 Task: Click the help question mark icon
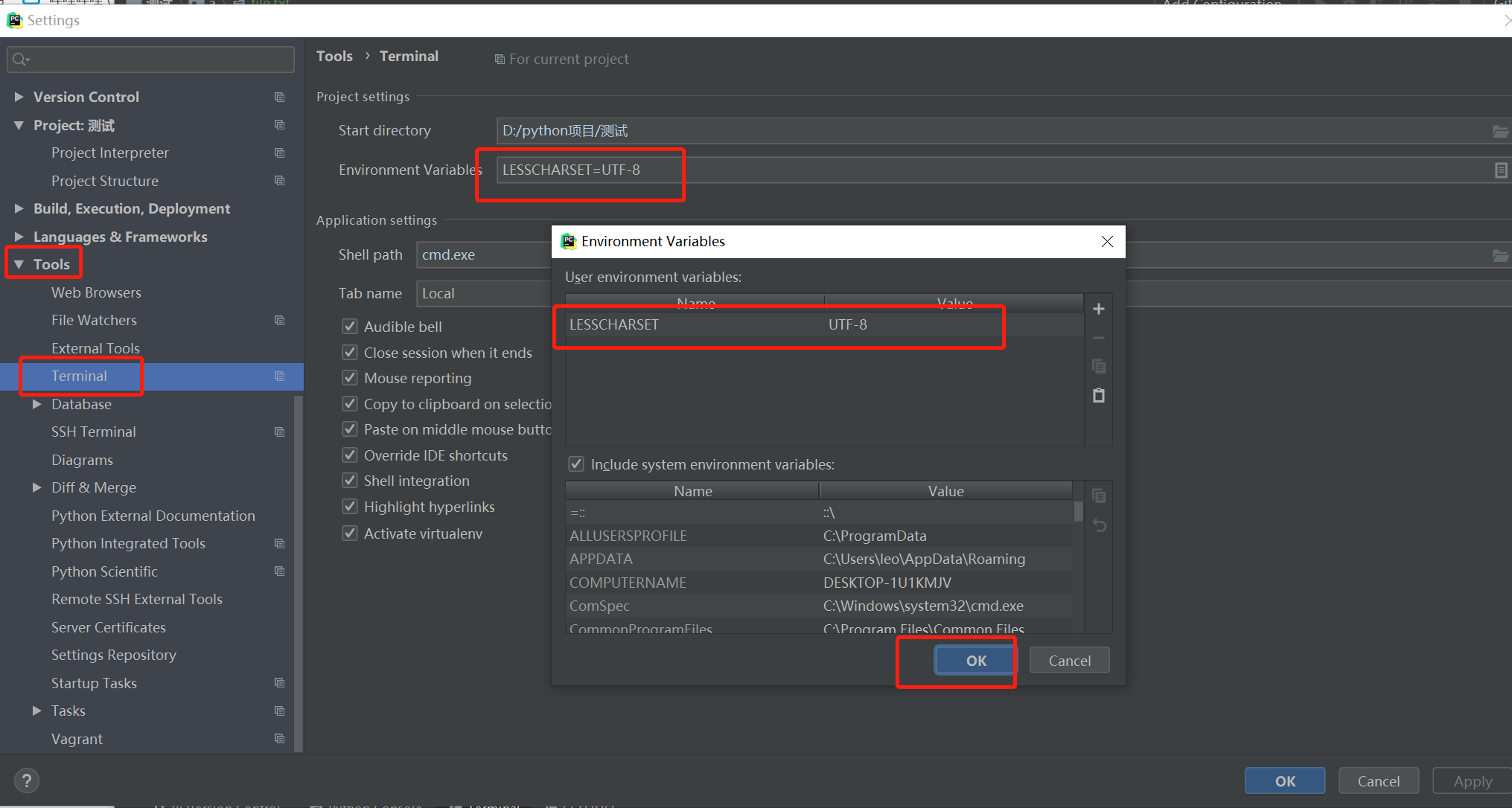pyautogui.click(x=27, y=780)
